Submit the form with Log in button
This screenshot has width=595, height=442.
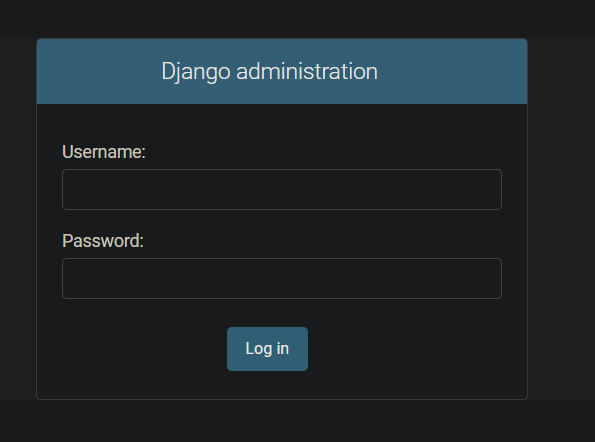pyautogui.click(x=268, y=349)
